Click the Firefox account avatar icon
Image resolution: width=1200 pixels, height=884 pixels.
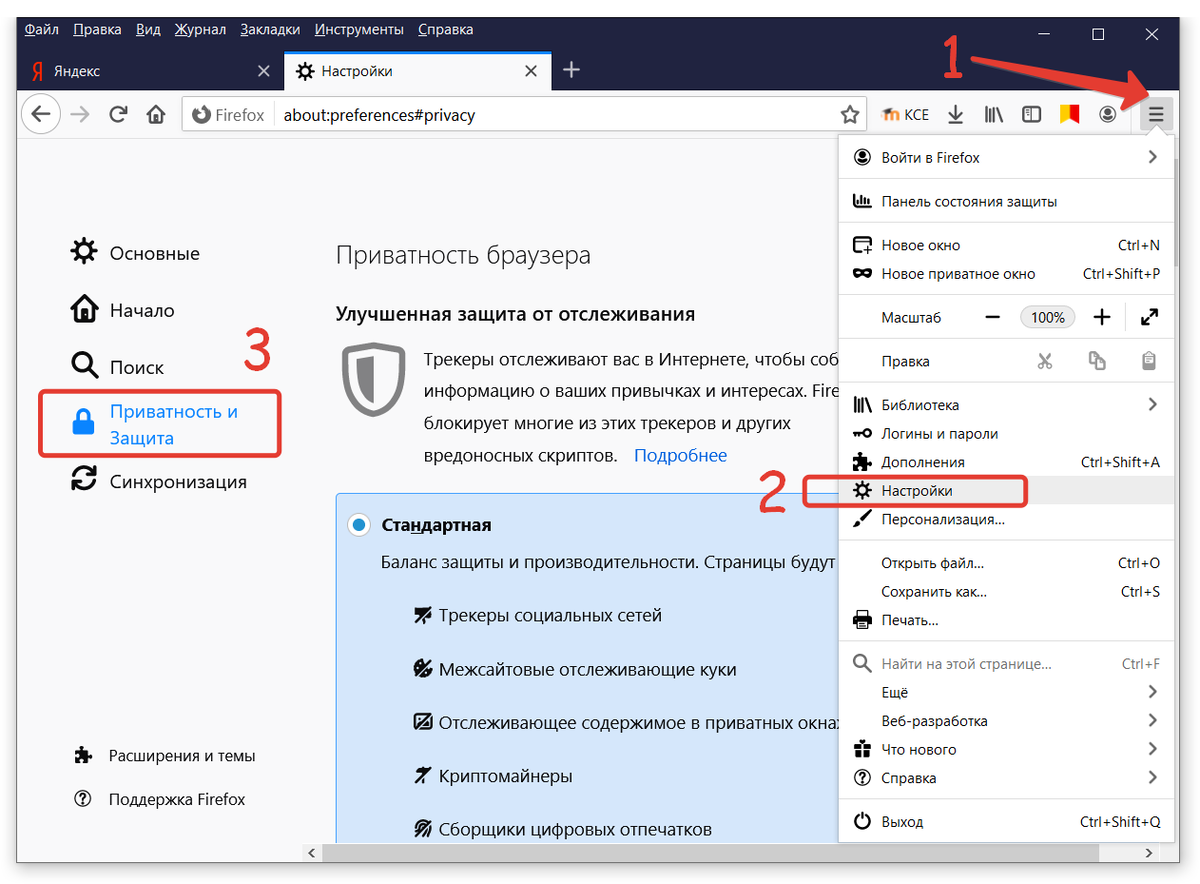pyautogui.click(x=1107, y=115)
